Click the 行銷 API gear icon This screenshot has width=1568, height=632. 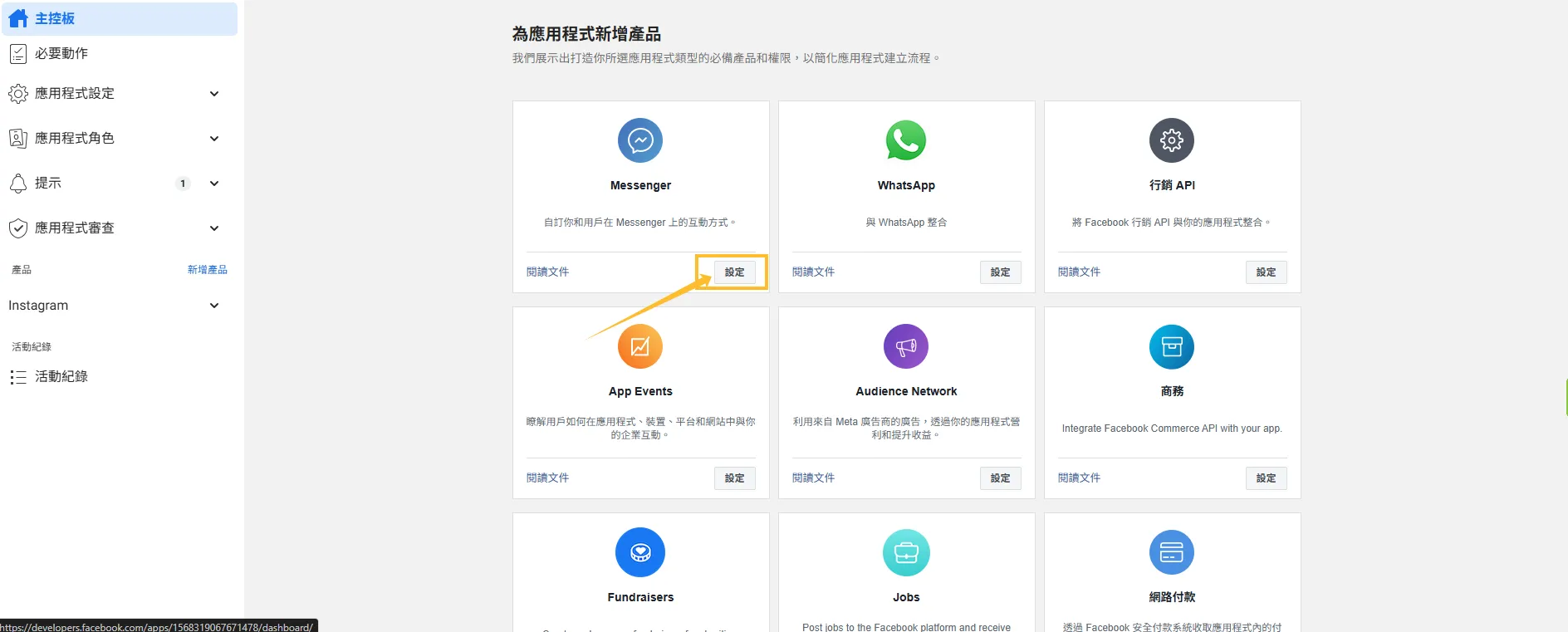point(1172,140)
